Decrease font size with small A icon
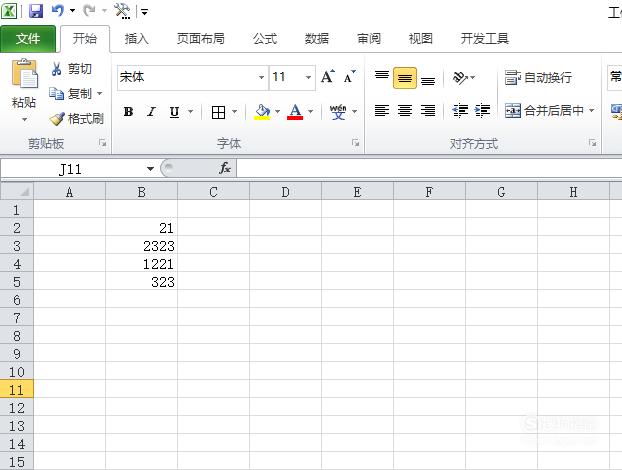The image size is (622, 470). pyautogui.click(x=349, y=77)
